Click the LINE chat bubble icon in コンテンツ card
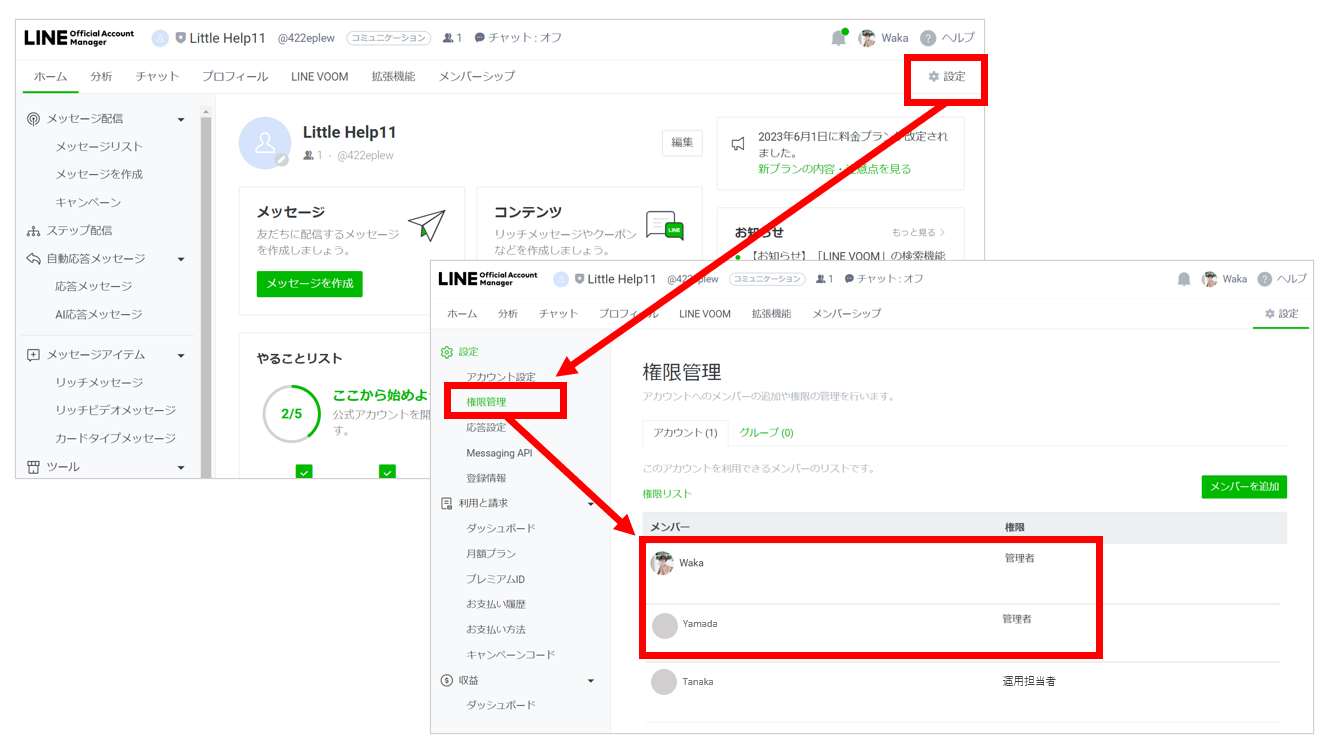The width and height of the screenshot is (1324, 747). [664, 226]
